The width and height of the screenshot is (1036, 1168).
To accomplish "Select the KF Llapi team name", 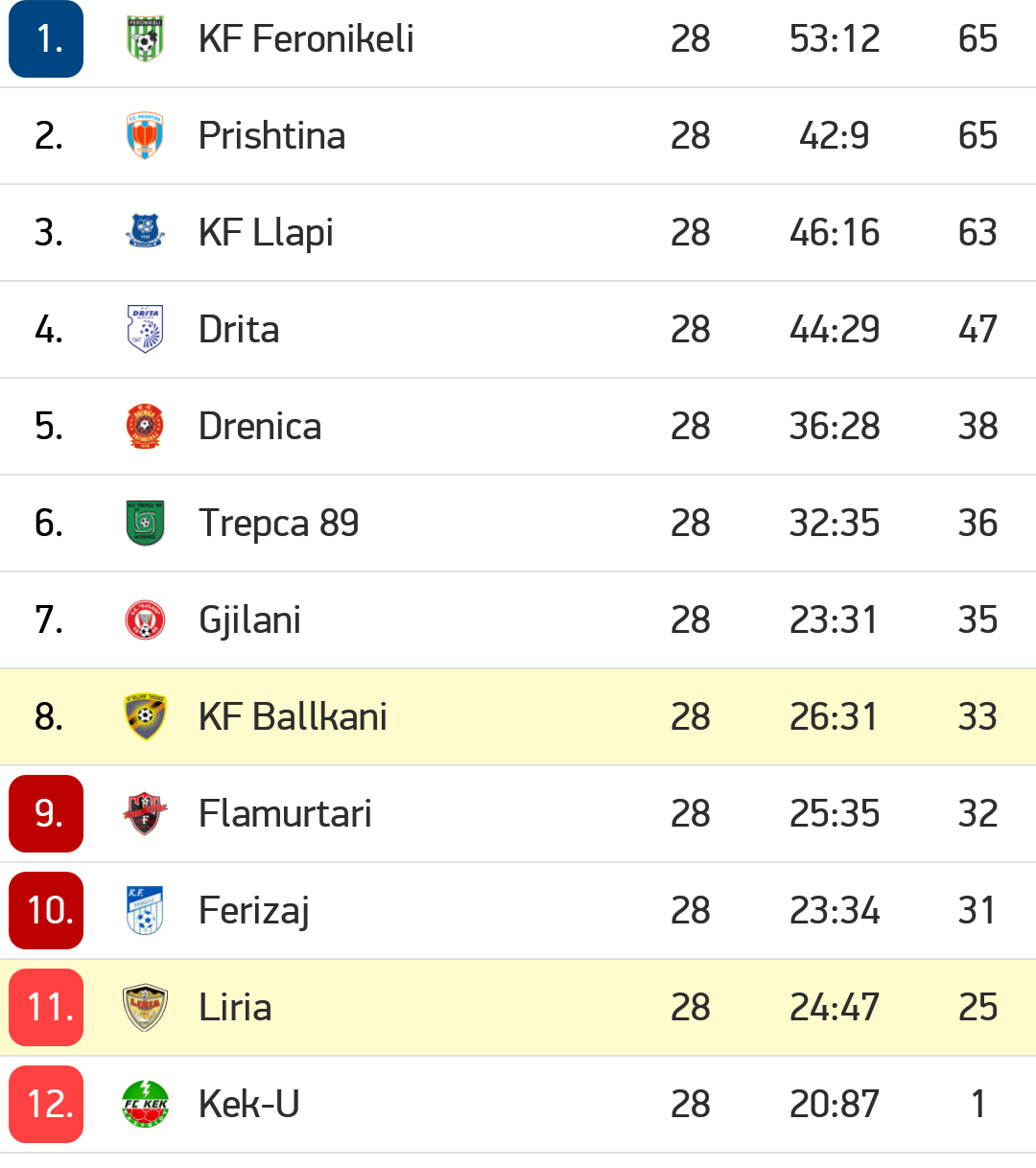I will tap(266, 233).
